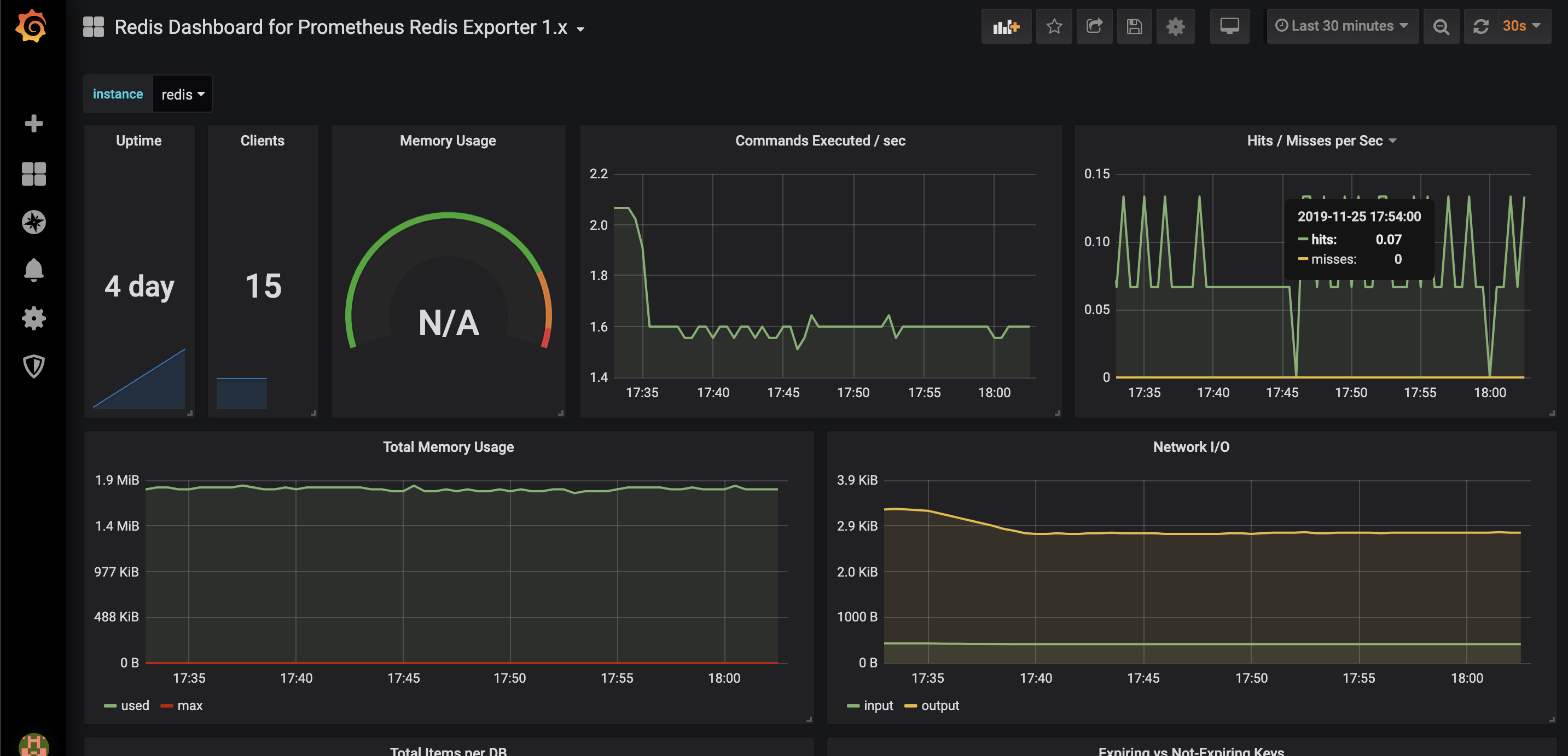The image size is (1568, 756).
Task: Click the dashboard grid icon beside title
Action: point(94,27)
